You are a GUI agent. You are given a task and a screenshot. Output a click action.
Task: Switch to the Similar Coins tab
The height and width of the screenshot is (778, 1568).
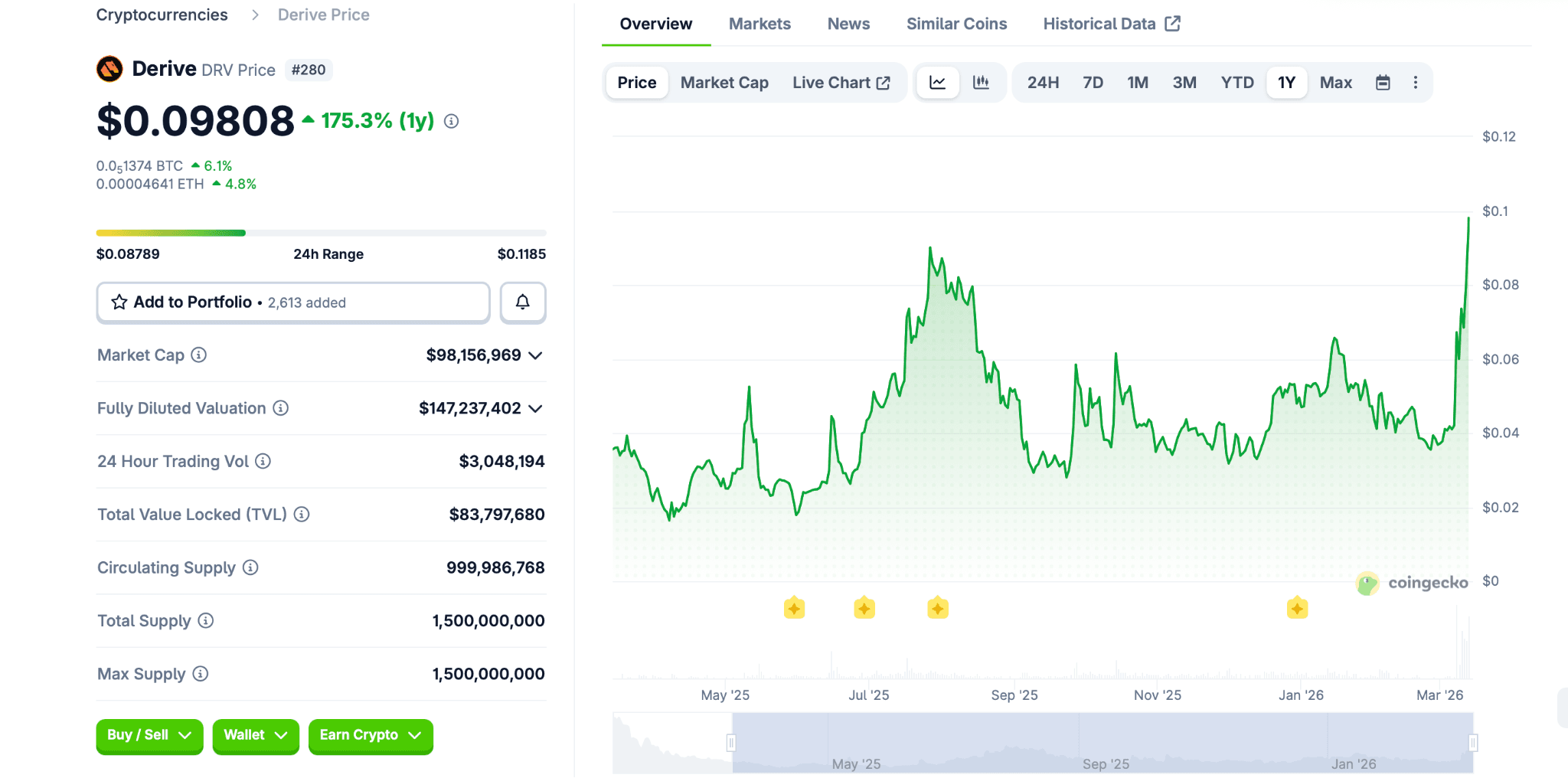click(956, 24)
